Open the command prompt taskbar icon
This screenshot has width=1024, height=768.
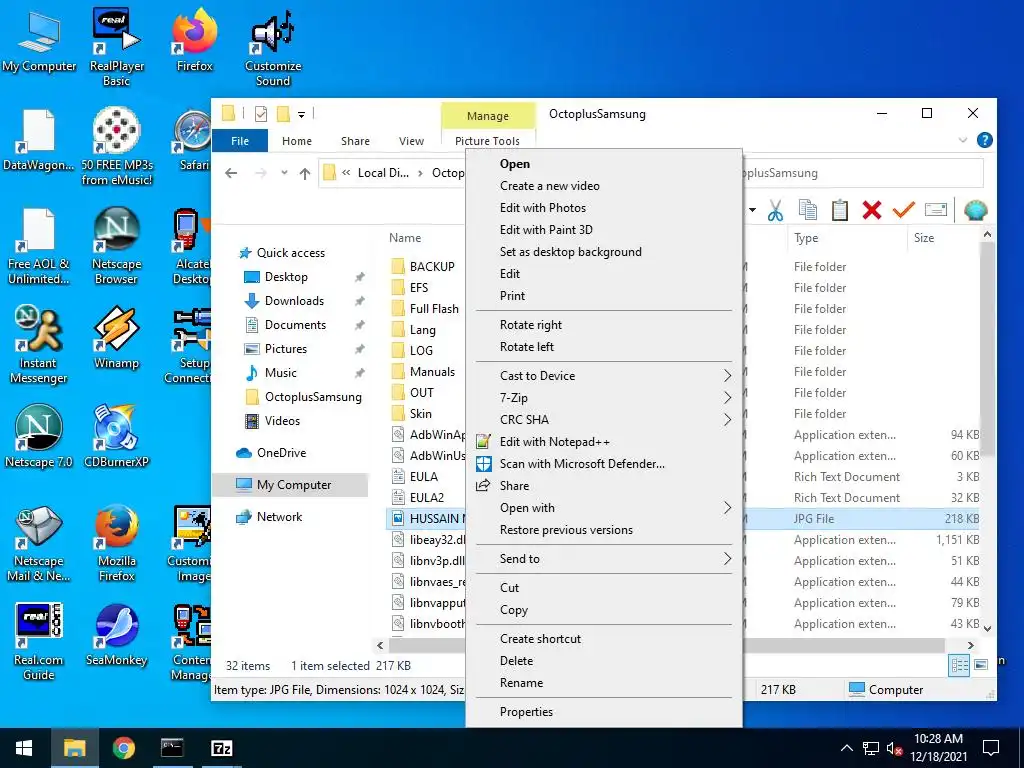pyautogui.click(x=172, y=748)
